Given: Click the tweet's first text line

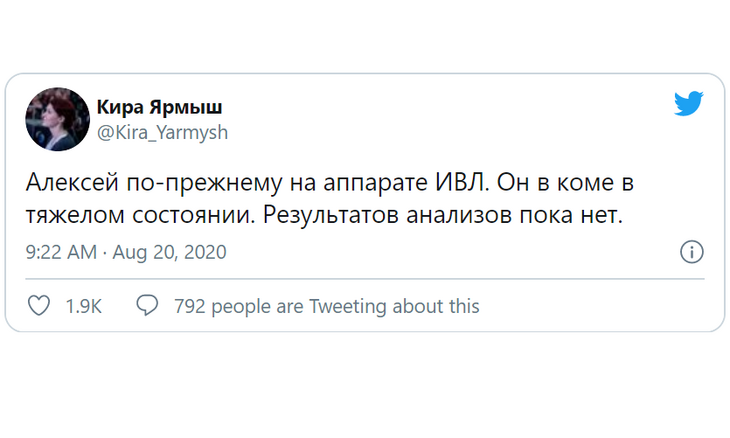Looking at the screenshot, I should pos(329,187).
